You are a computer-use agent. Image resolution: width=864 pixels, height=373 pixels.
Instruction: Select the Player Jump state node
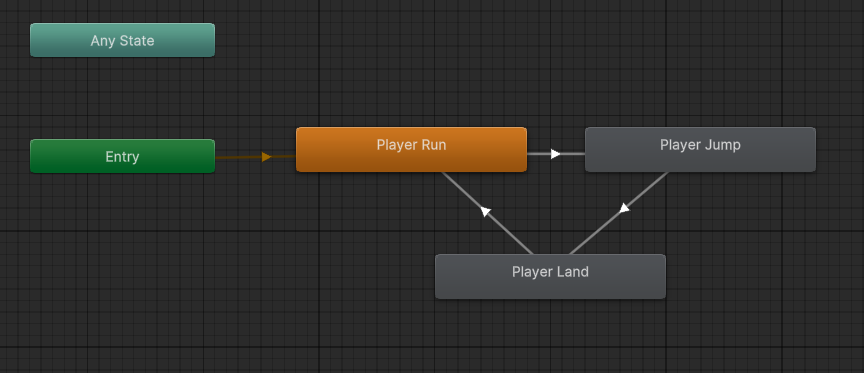(700, 149)
